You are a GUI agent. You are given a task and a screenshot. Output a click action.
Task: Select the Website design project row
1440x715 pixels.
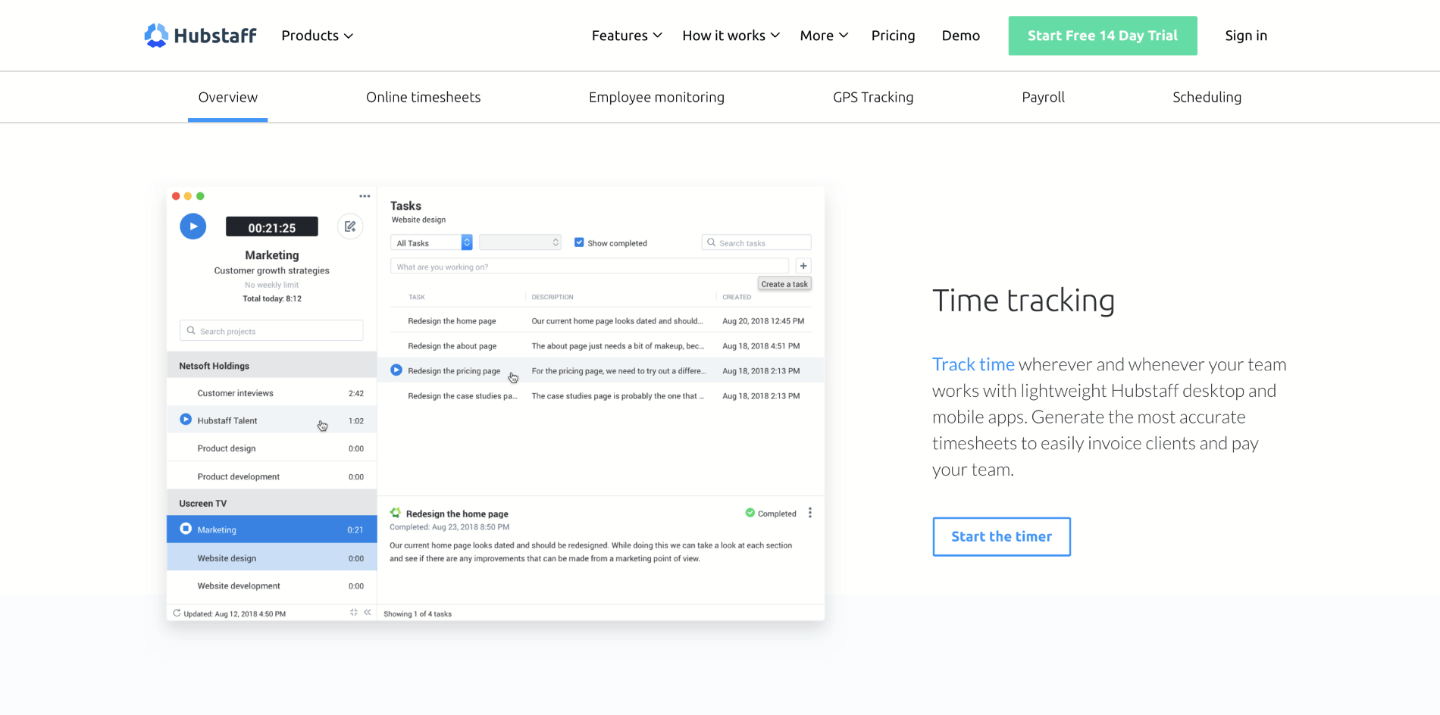pos(272,558)
